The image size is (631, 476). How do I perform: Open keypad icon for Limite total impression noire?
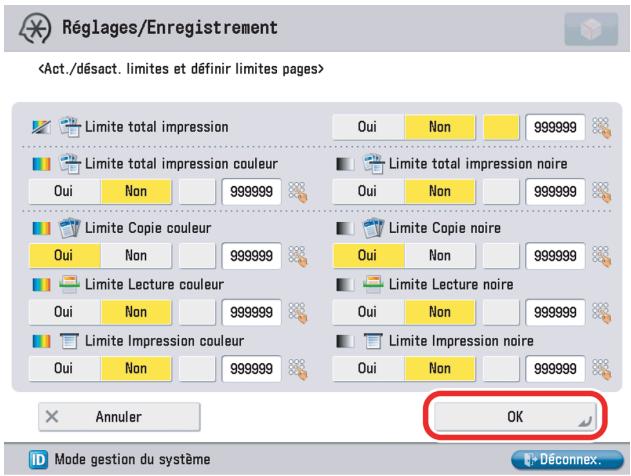coord(602,192)
